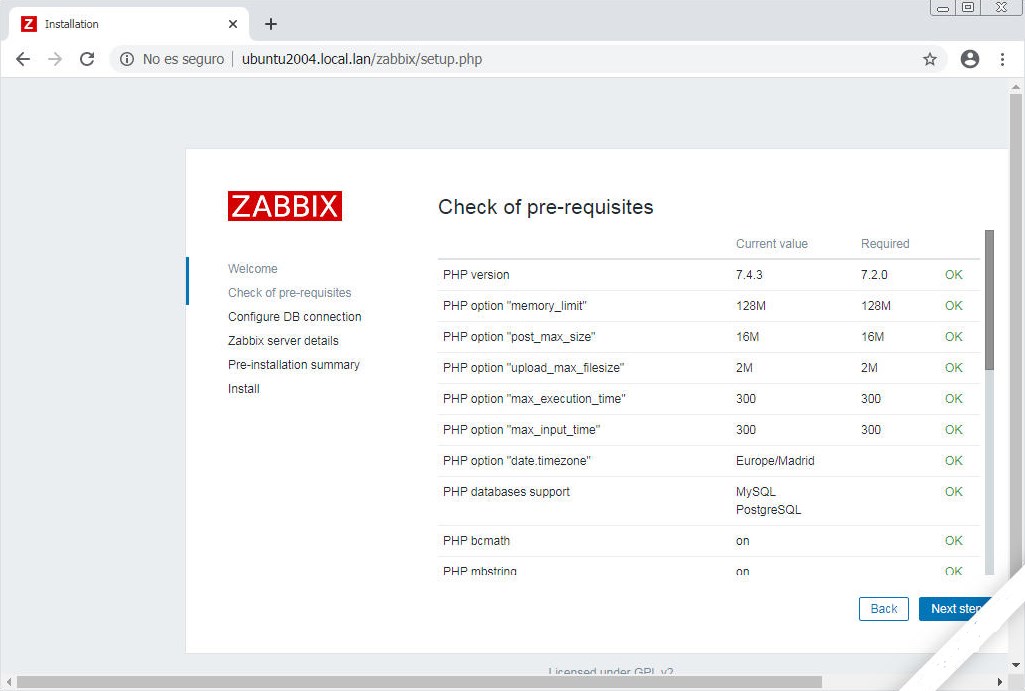Click the 'PHP version' row label

[476, 275]
